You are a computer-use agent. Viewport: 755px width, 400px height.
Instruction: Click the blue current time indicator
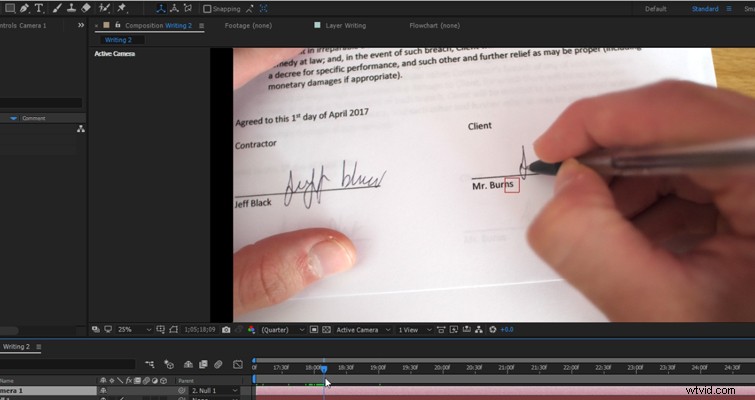[x=324, y=369]
